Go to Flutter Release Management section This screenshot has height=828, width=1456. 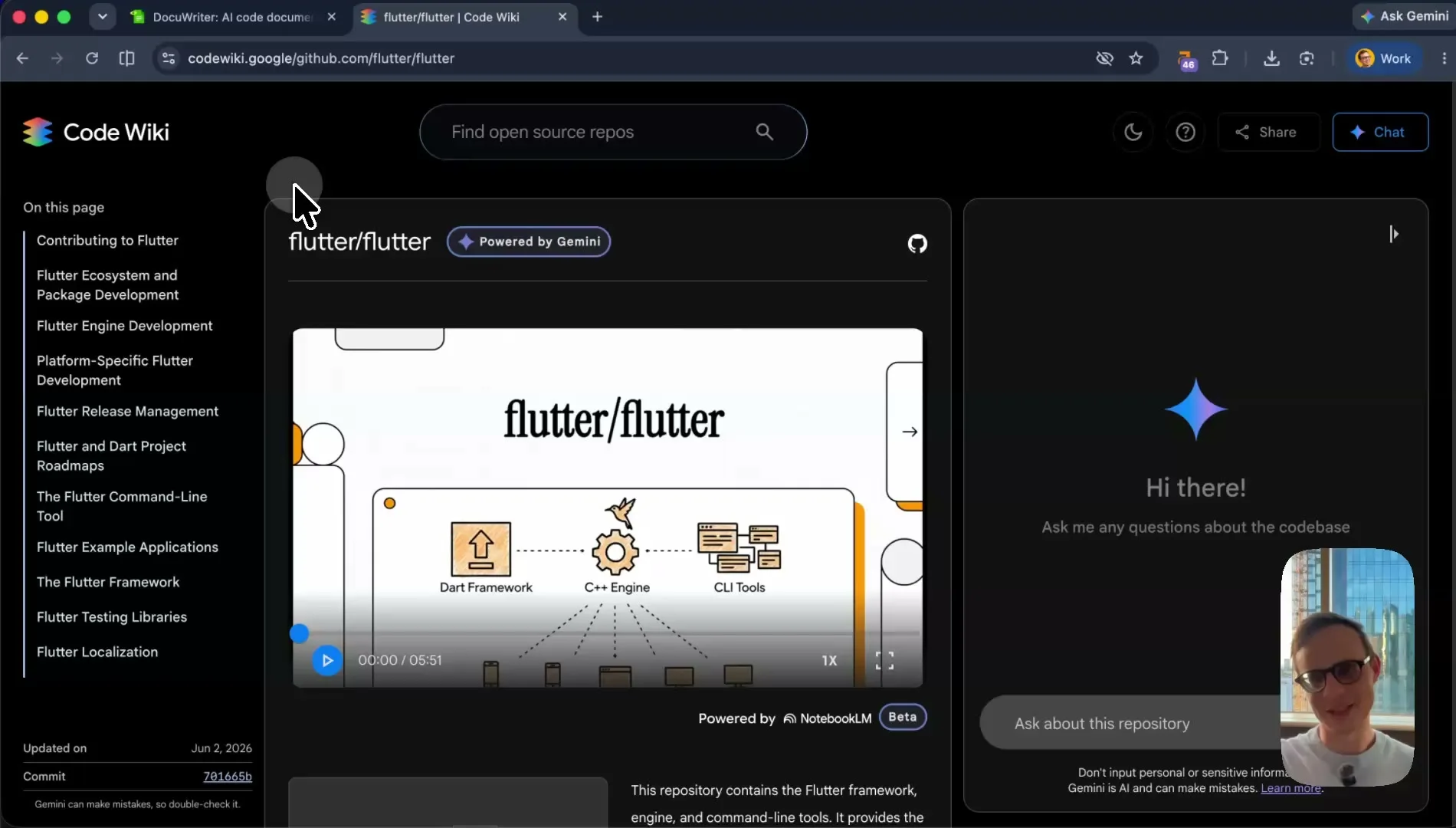[127, 411]
